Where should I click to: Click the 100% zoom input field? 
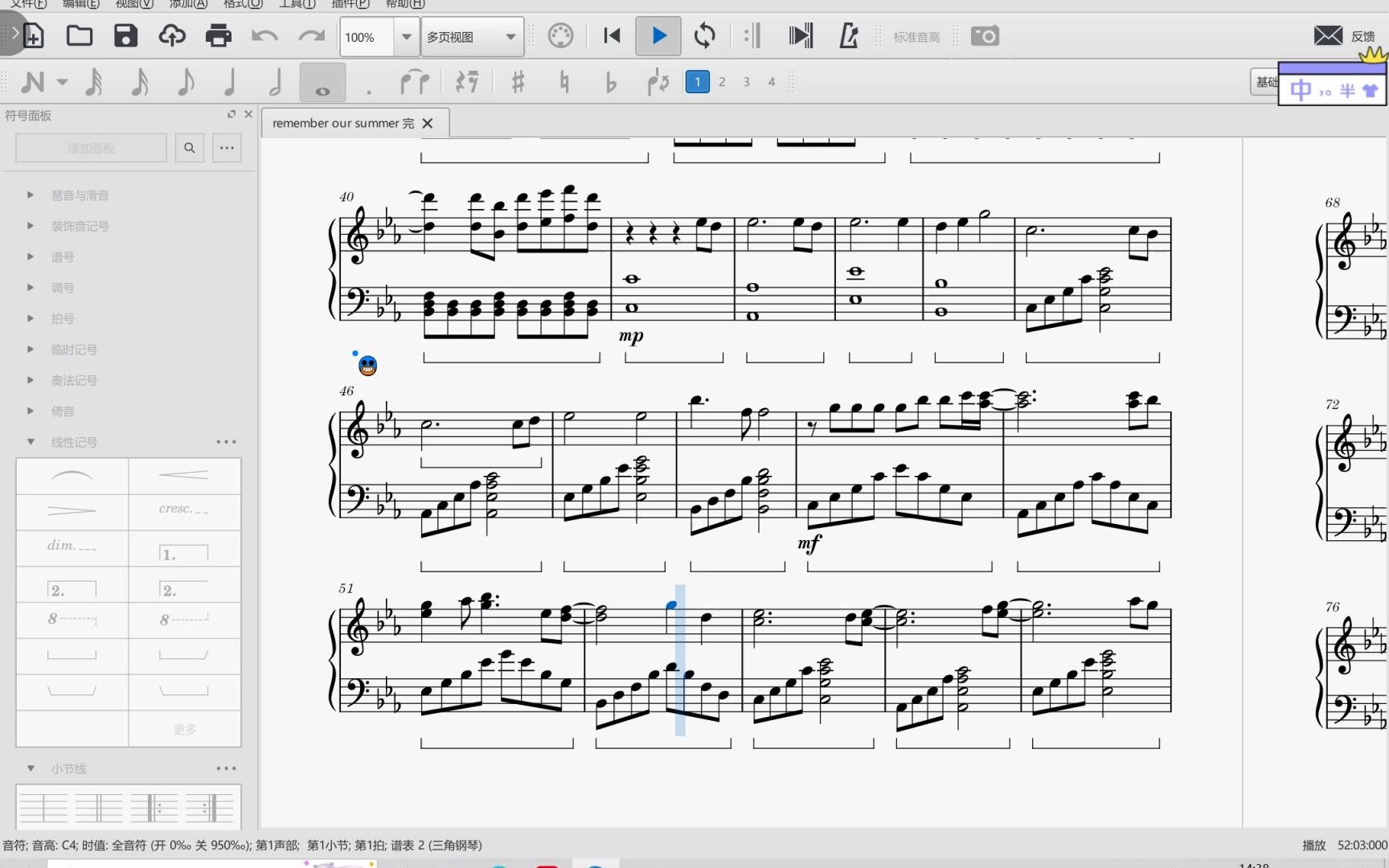[x=367, y=37]
